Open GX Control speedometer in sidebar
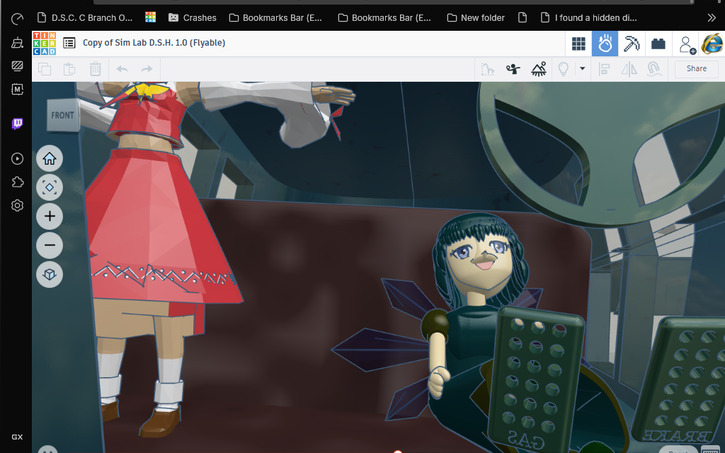The image size is (725, 453). (17, 18)
